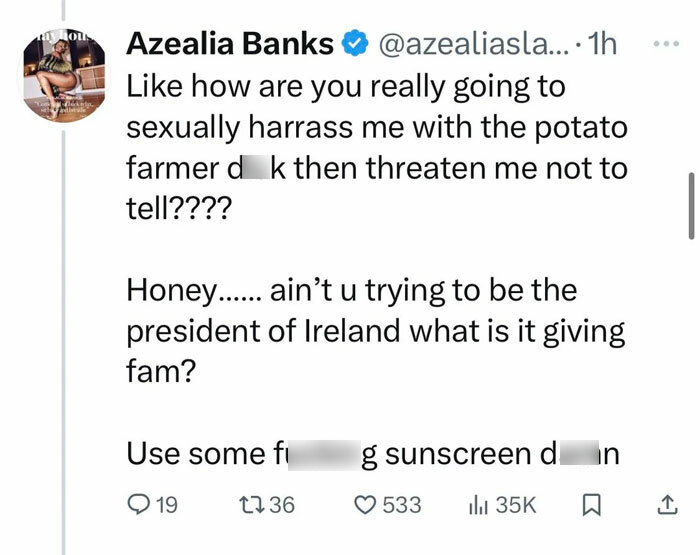Open the three-dot more options menu
This screenshot has width=700, height=555.
[664, 46]
